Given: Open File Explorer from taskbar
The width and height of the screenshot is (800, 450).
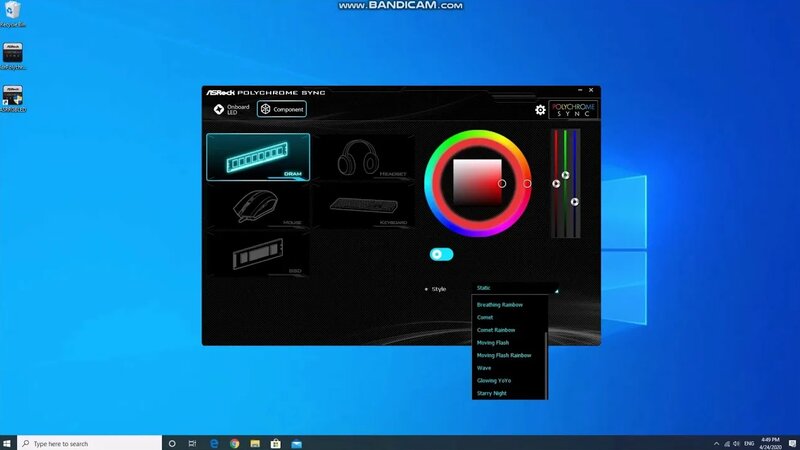Looking at the screenshot, I should click(x=255, y=443).
